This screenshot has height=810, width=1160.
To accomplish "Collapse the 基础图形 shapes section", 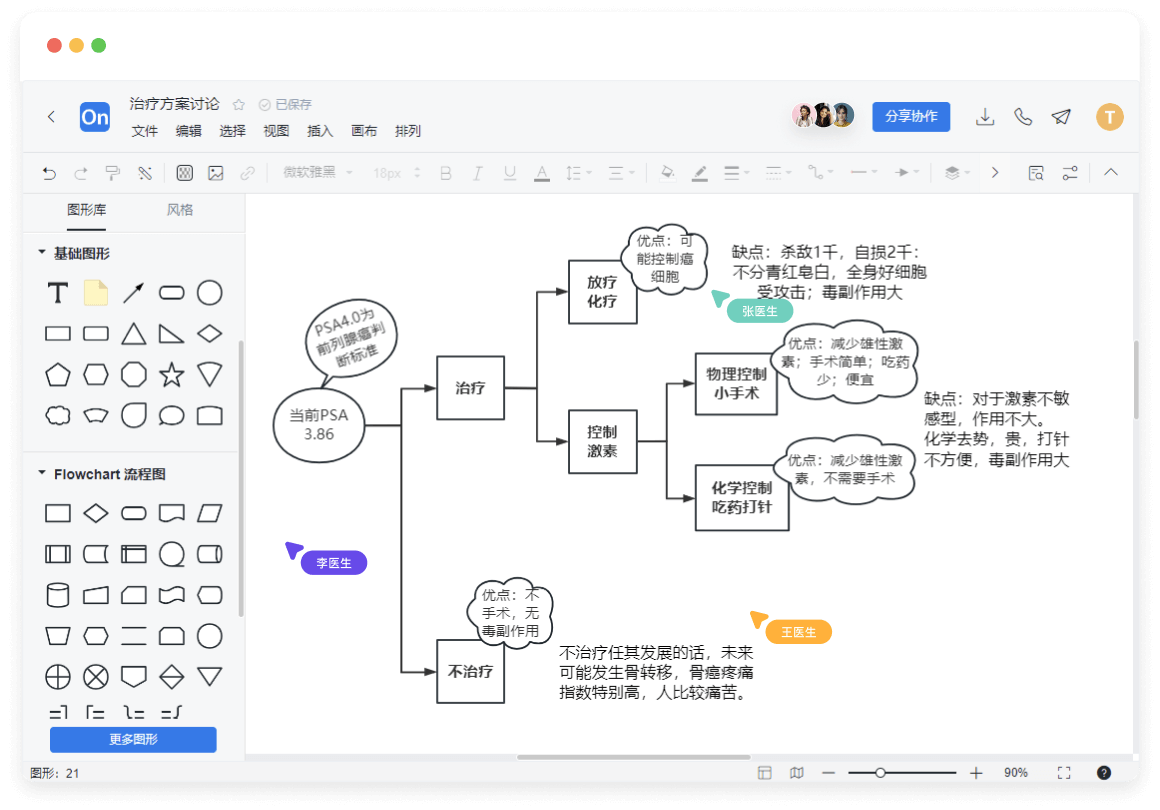I will [42, 253].
